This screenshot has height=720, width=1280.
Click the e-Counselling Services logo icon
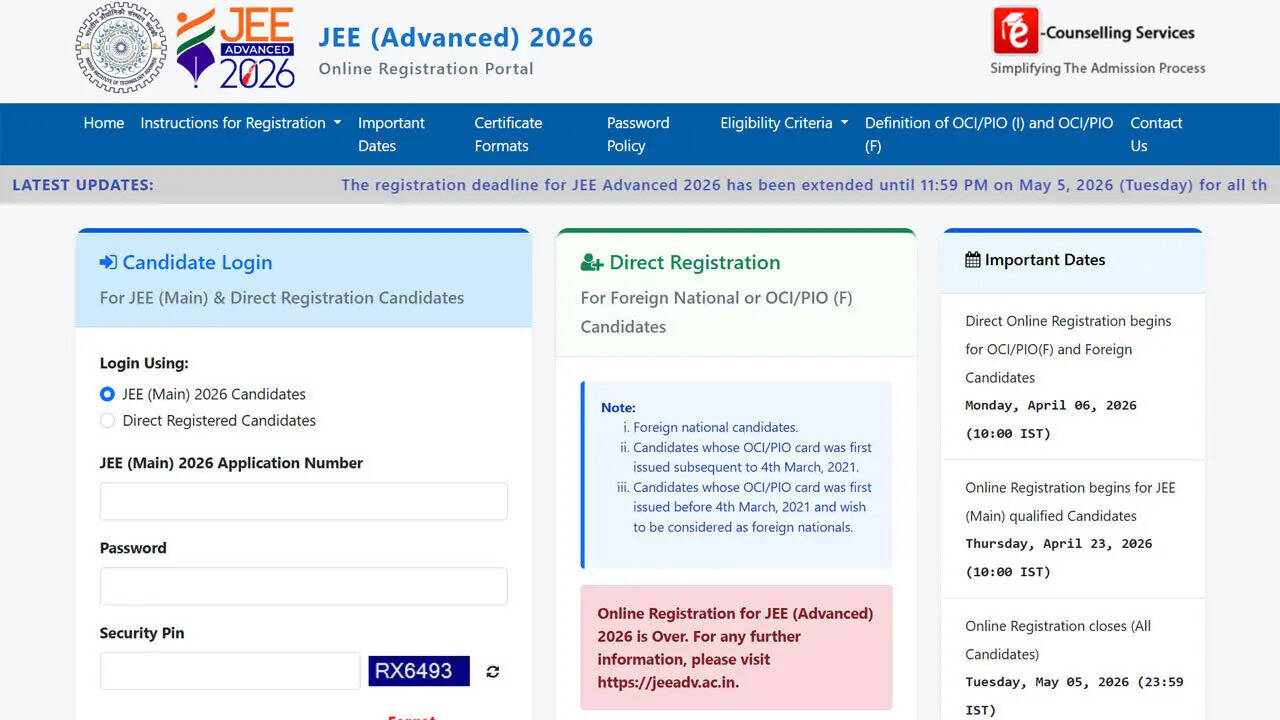[x=1015, y=30]
